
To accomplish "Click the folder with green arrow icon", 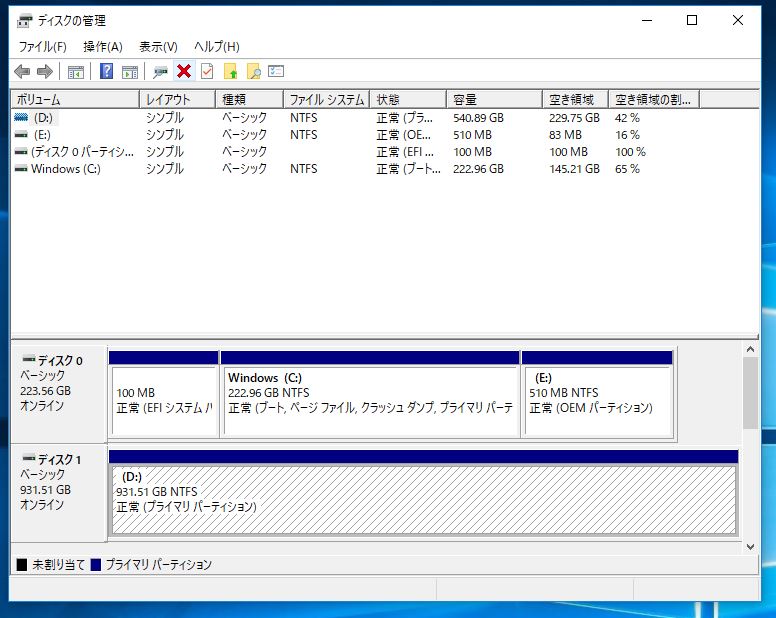I will pos(231,71).
